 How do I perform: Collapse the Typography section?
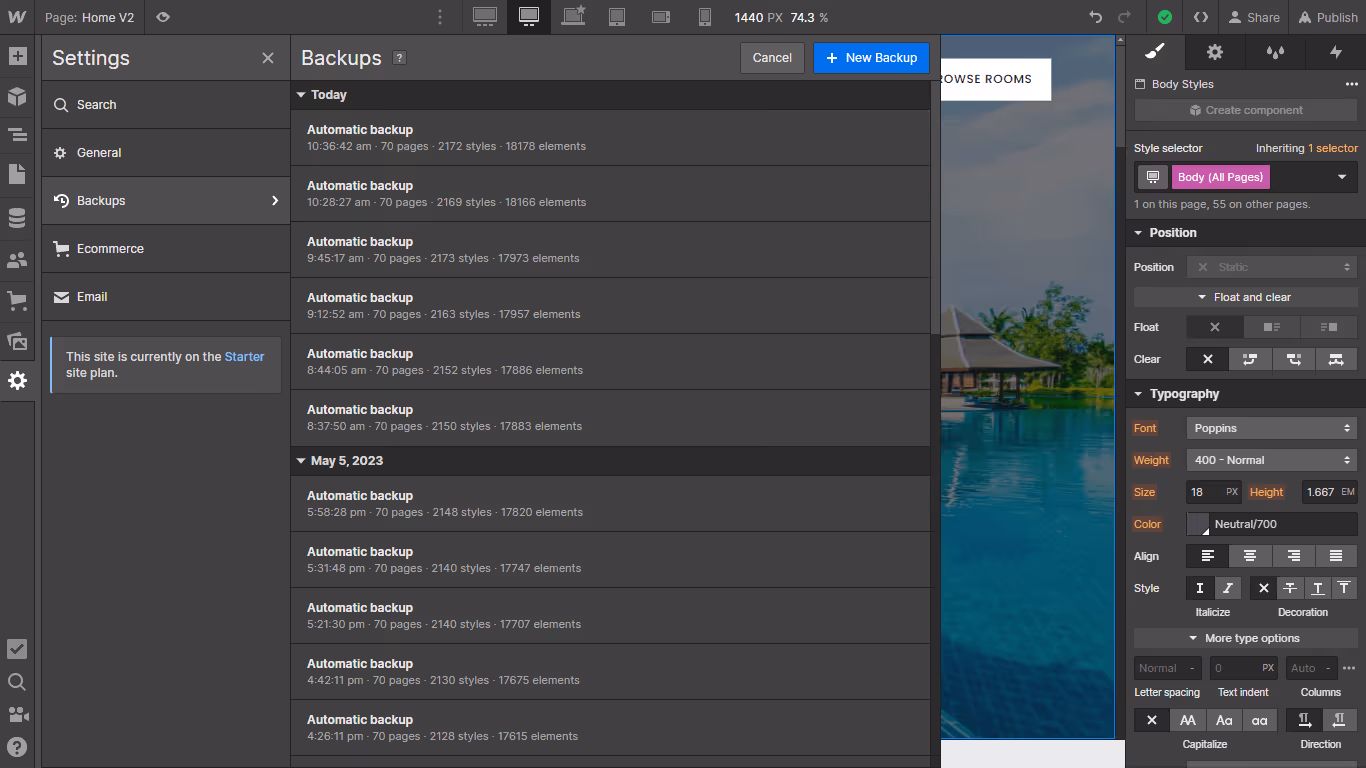point(1138,394)
